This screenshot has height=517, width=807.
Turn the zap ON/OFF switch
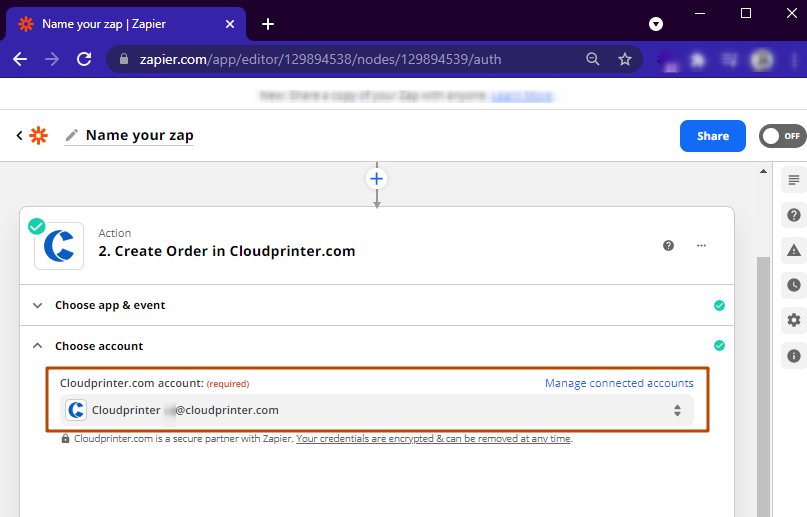click(x=782, y=136)
